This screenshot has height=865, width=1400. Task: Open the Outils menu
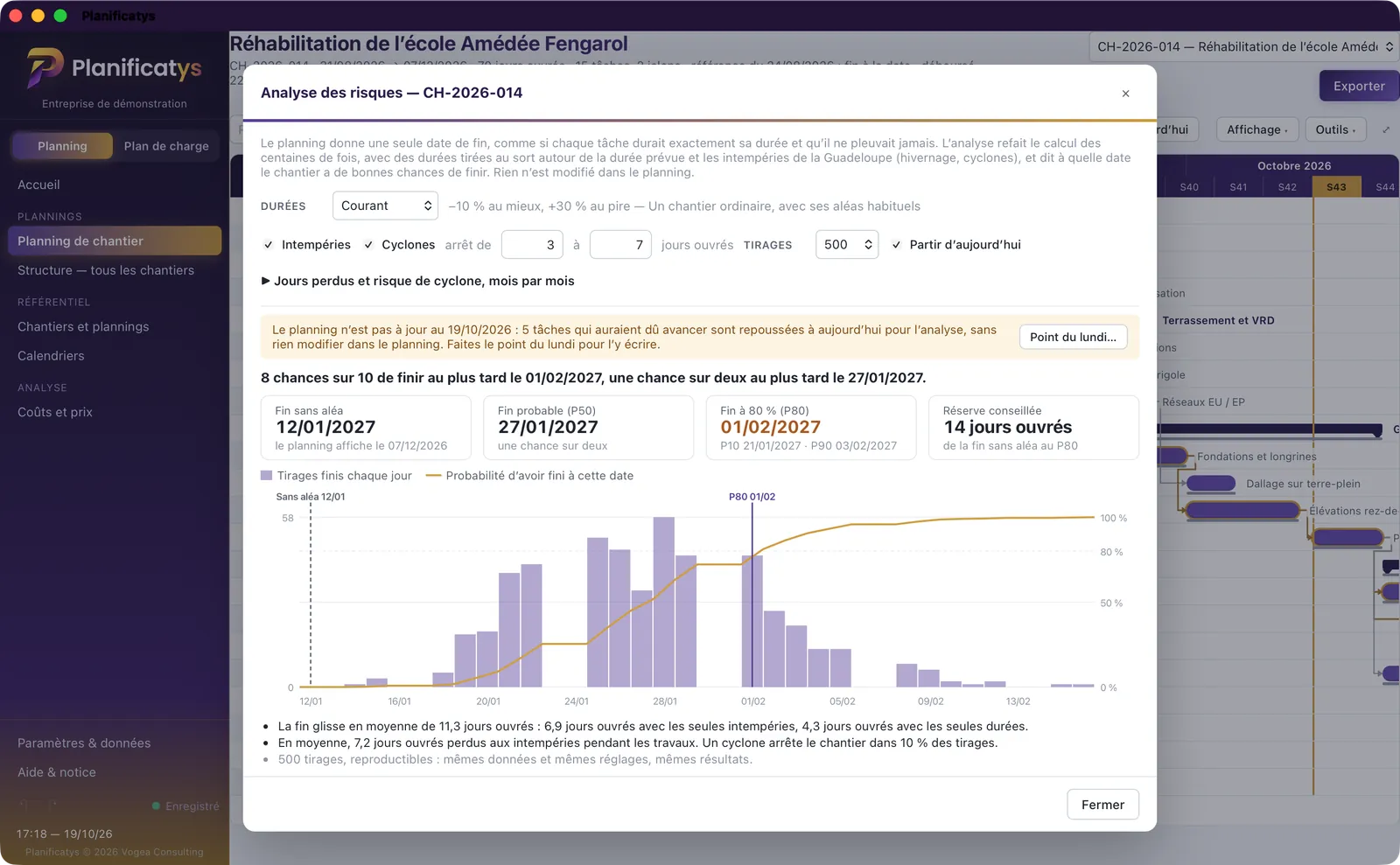[x=1335, y=129]
